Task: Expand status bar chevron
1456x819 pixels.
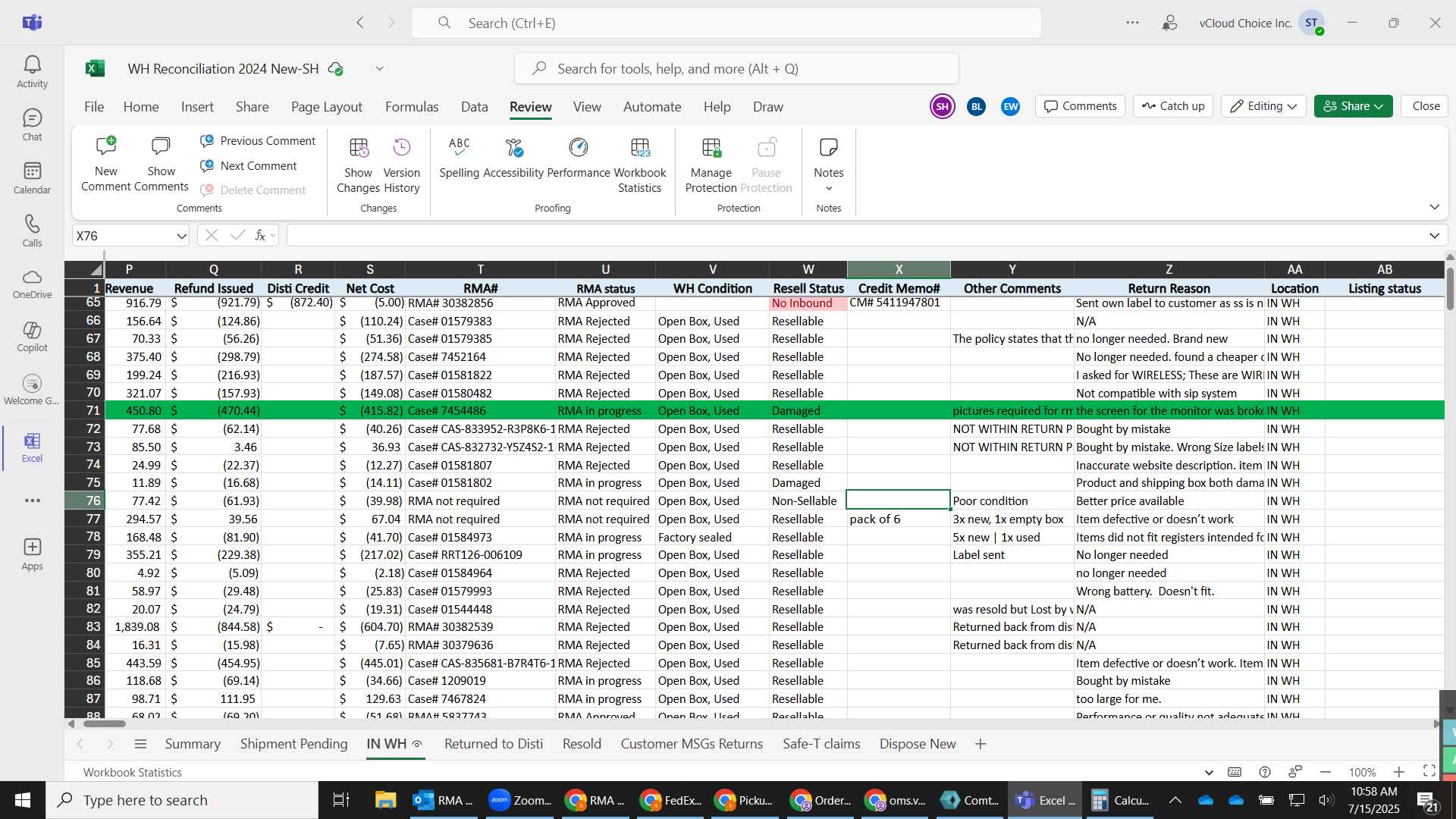Action: pyautogui.click(x=1209, y=772)
